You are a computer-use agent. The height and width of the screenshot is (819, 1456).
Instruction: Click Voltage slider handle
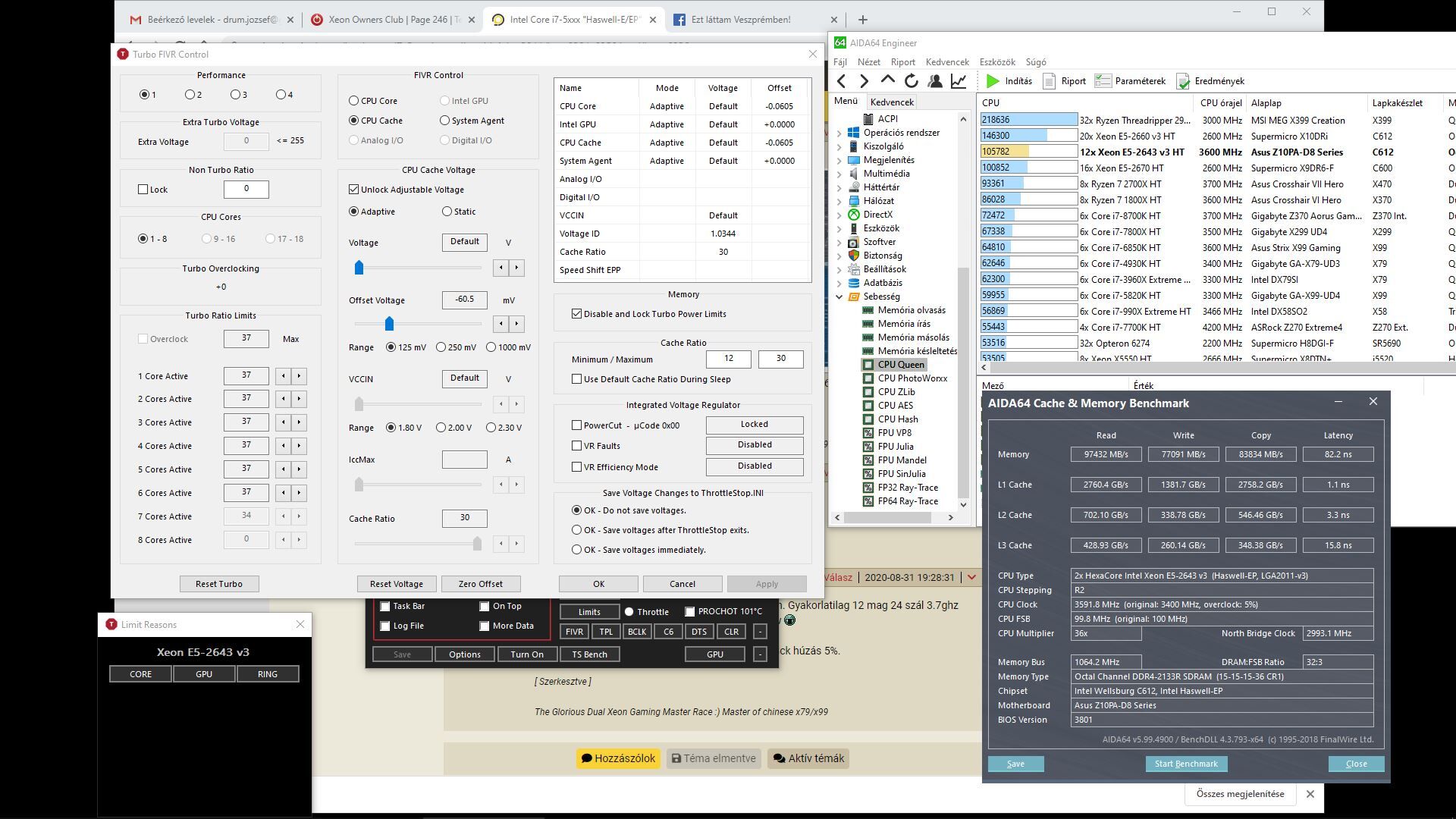[359, 268]
